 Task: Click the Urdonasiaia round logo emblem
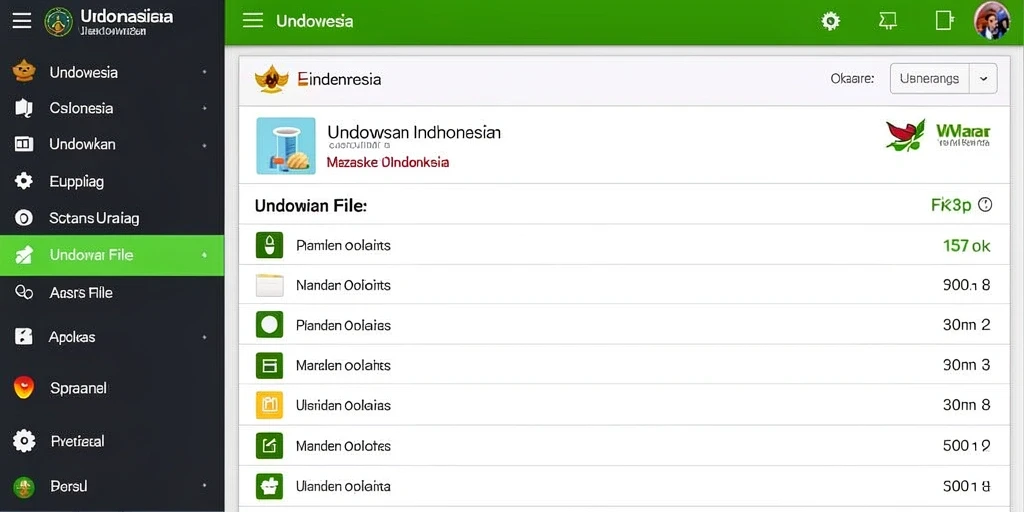click(59, 22)
